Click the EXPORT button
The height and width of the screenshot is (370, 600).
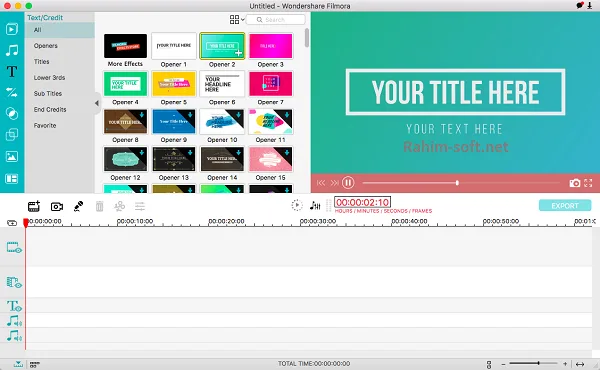565,206
